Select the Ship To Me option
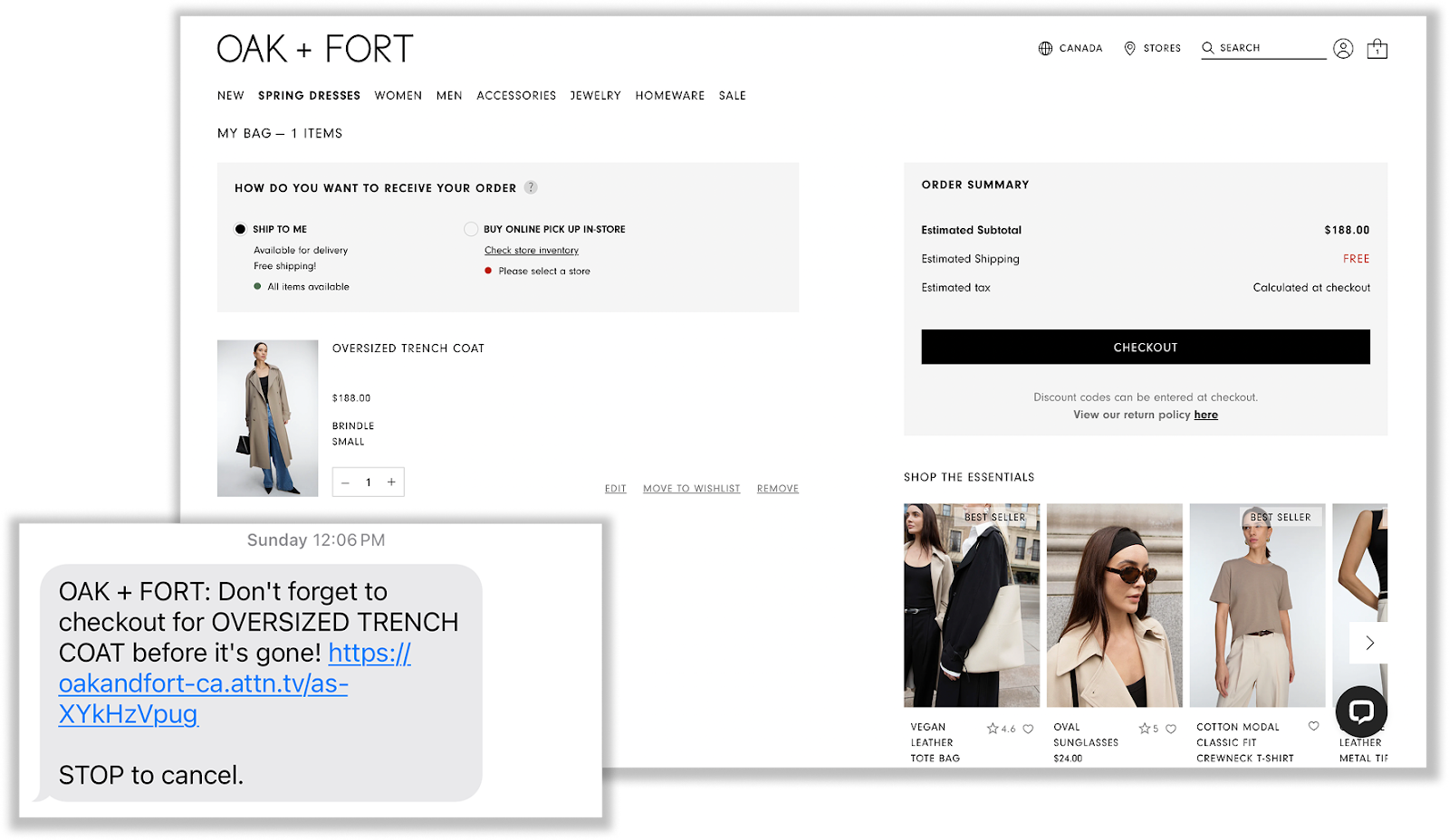The image size is (1449, 840). (240, 229)
